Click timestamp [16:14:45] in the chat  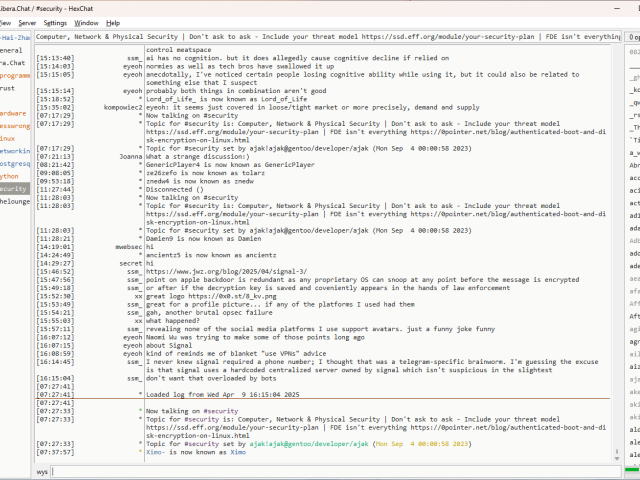55,362
